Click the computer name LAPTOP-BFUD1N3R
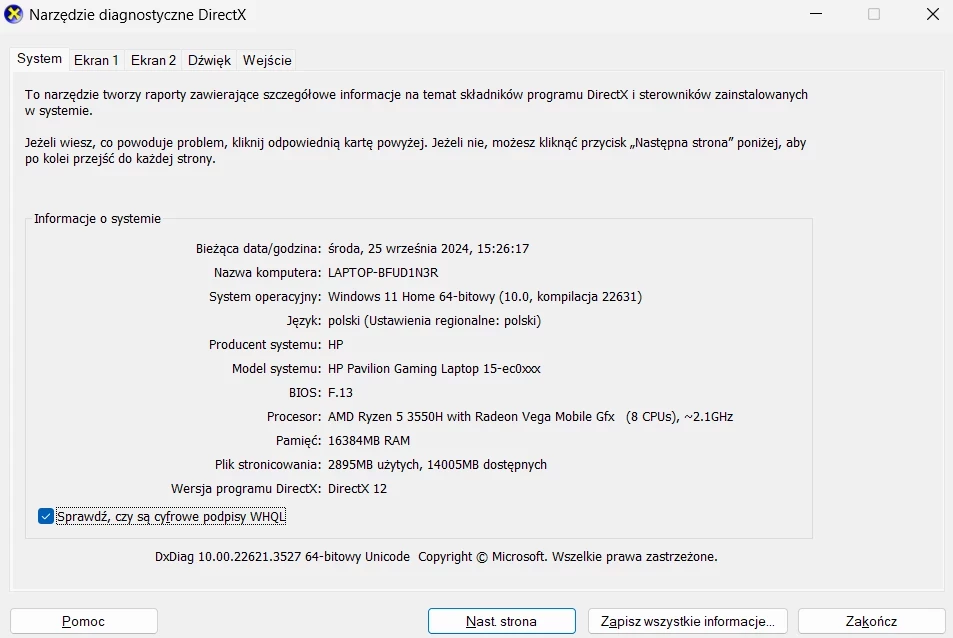Screen dimensions: 953x638 tap(383, 272)
